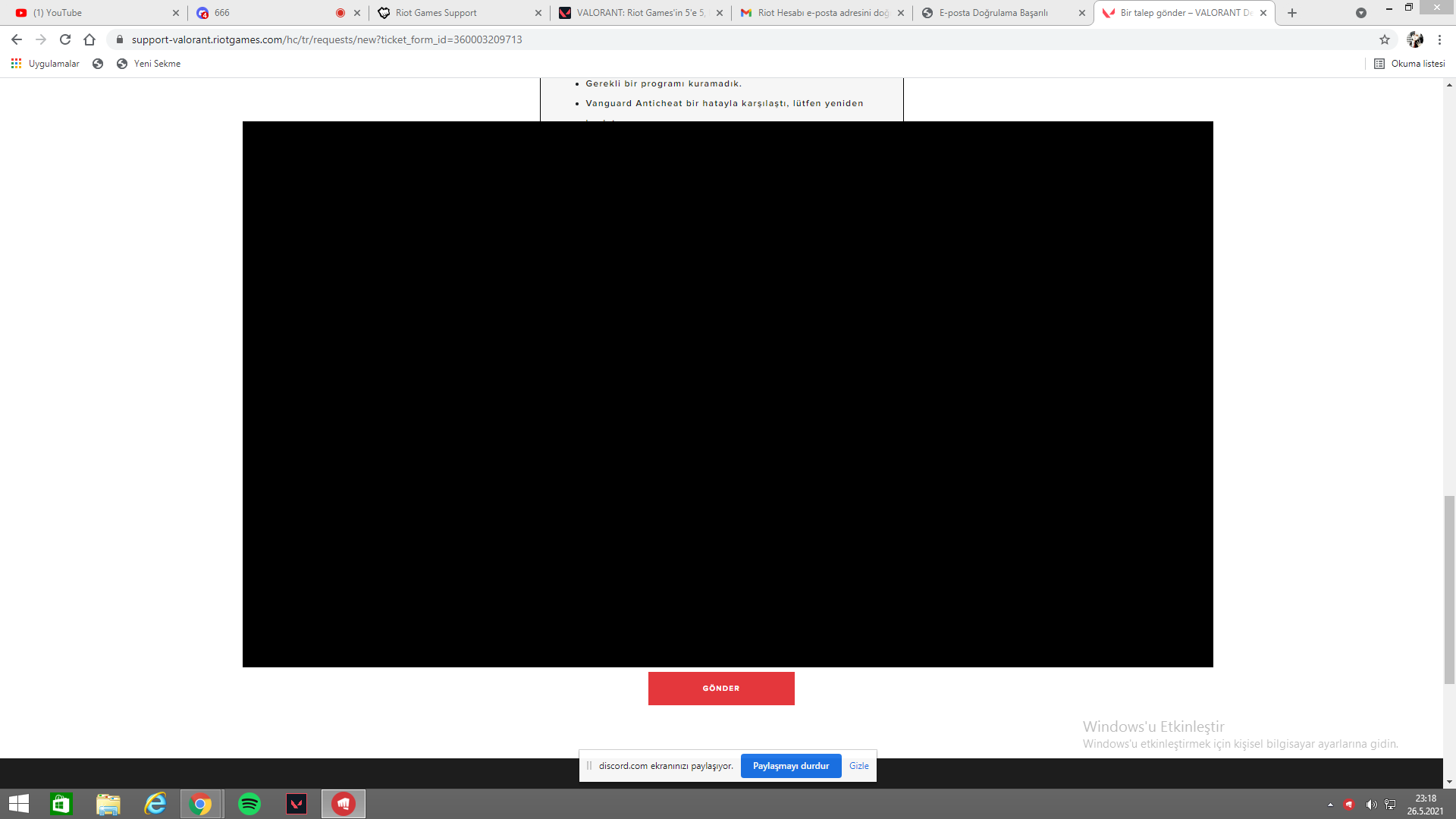
Task: Open the Chrome three-dot menu
Action: [x=1439, y=39]
